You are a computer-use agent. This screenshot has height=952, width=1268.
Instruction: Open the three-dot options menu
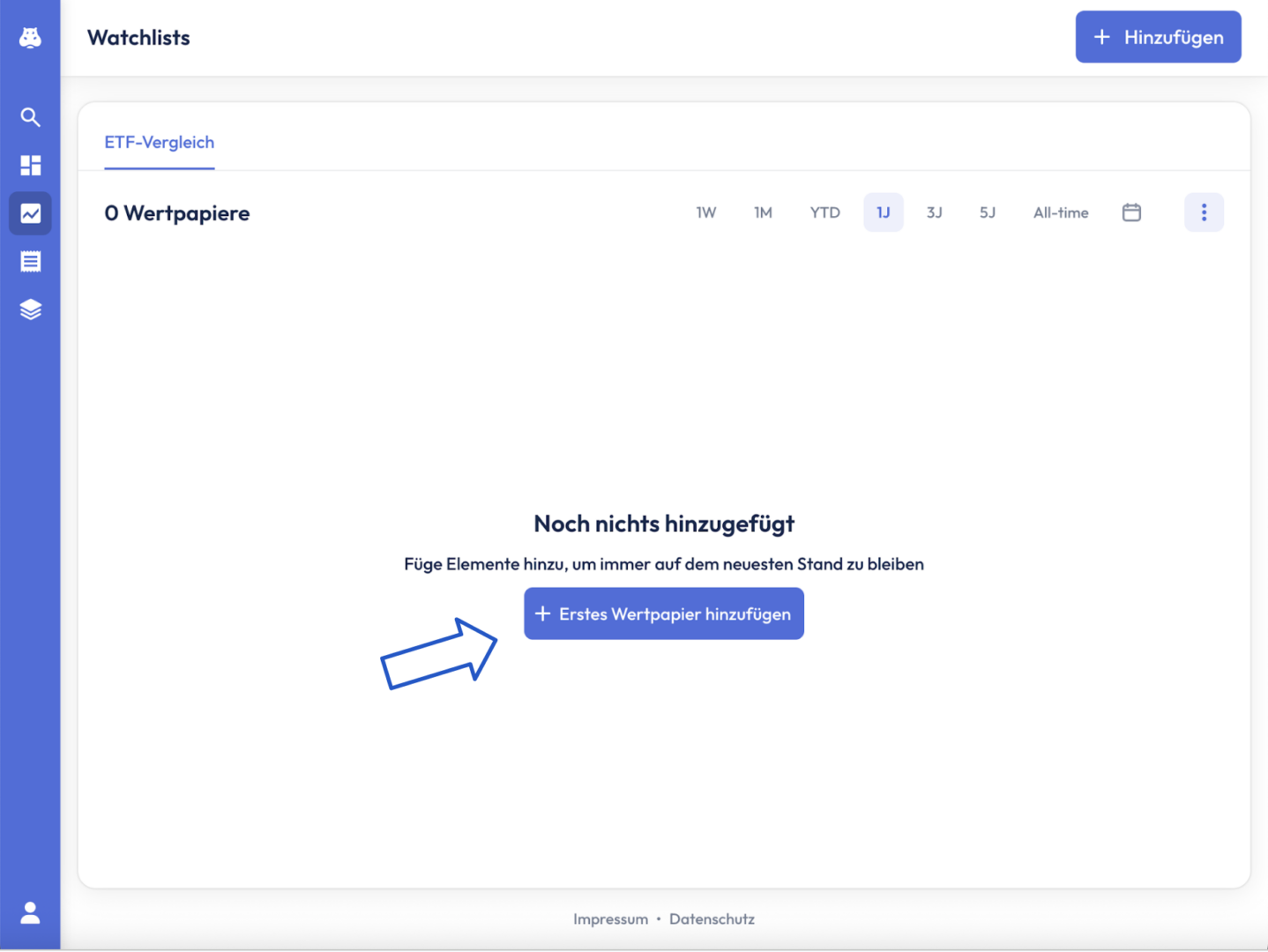1204,212
